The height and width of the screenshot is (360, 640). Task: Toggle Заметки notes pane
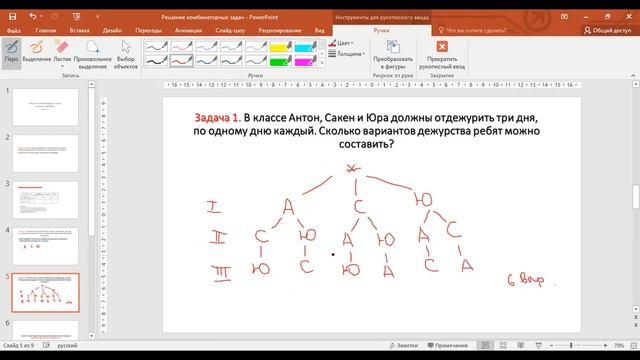tap(404, 345)
